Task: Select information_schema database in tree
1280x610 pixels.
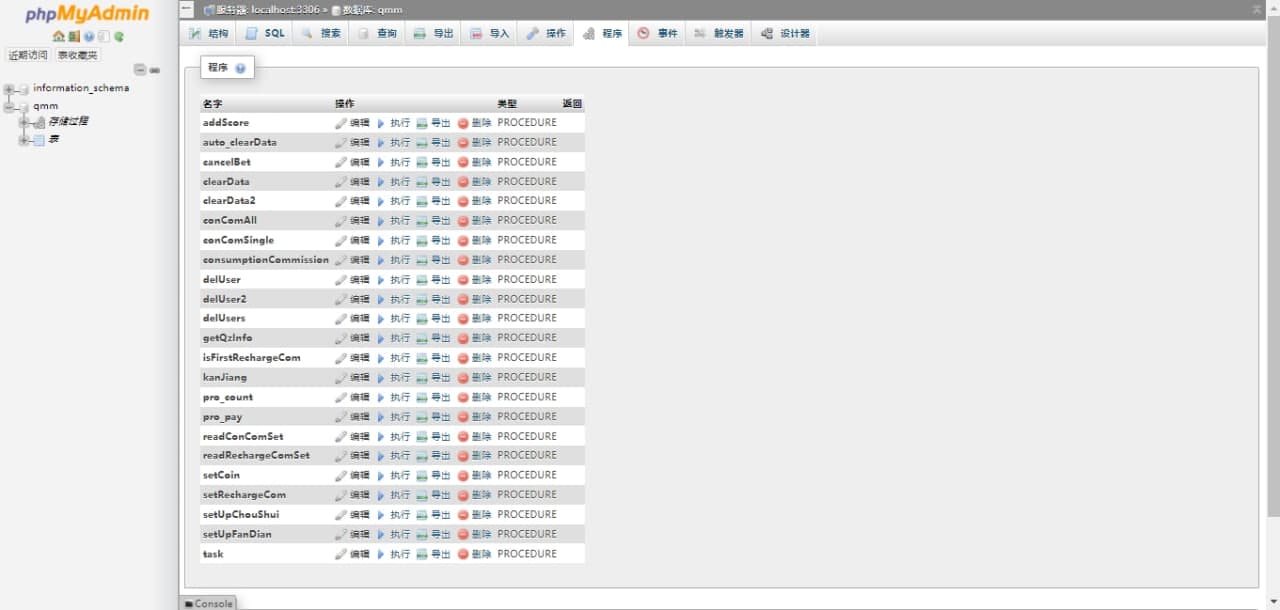Action: pos(80,88)
